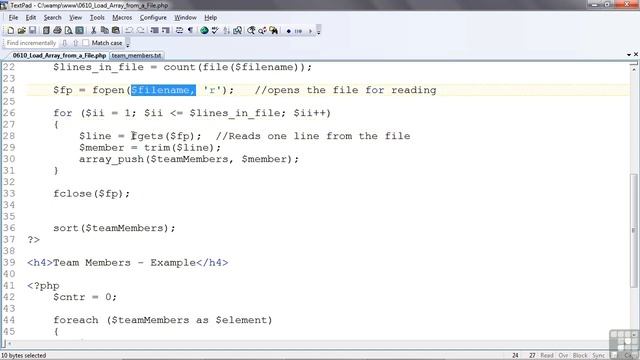640x360 pixels.
Task: Click '<h4>Team Members - Example</h4>' line
Action: (x=128, y=262)
